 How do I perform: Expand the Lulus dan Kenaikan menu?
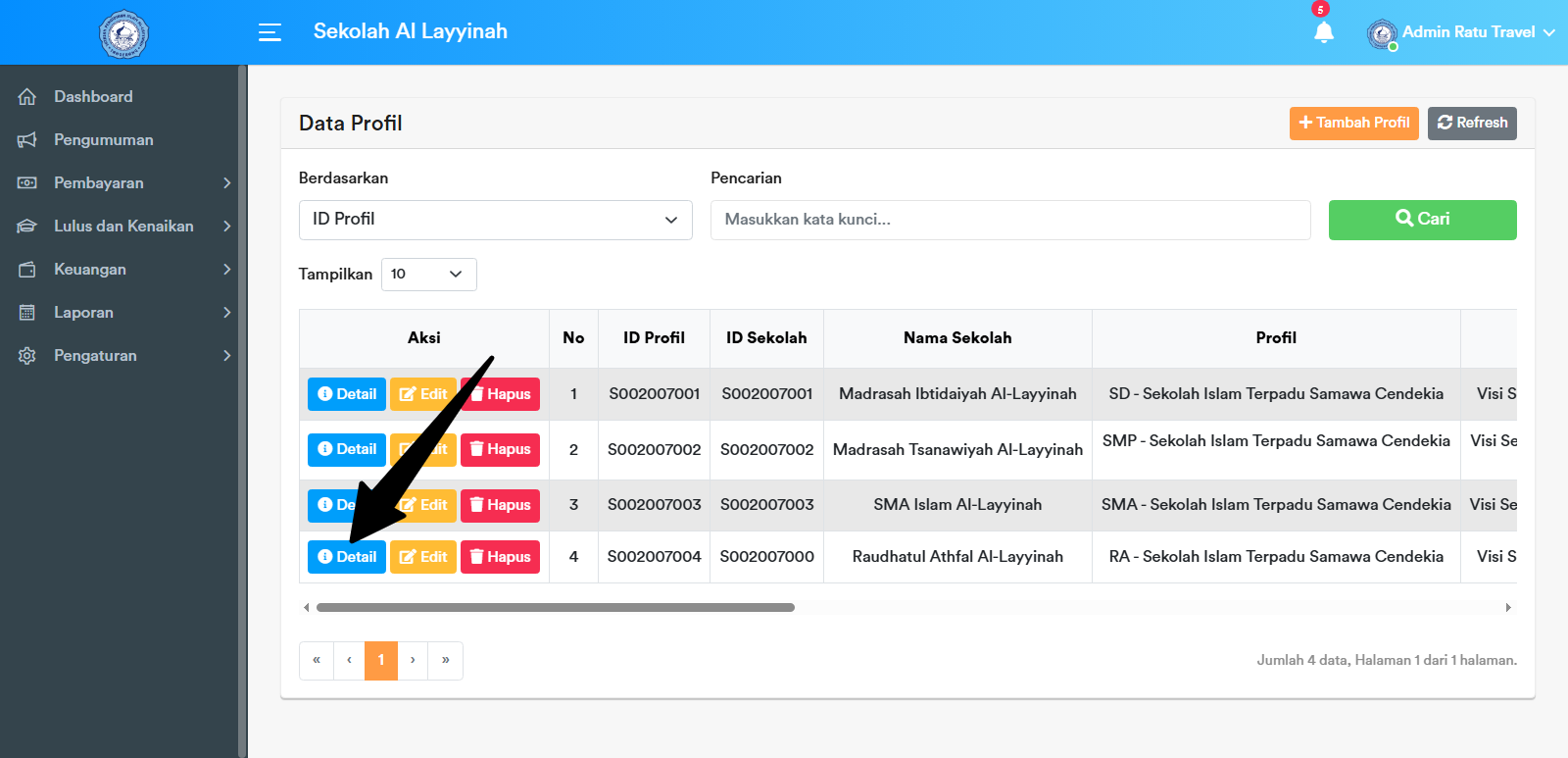click(x=123, y=226)
